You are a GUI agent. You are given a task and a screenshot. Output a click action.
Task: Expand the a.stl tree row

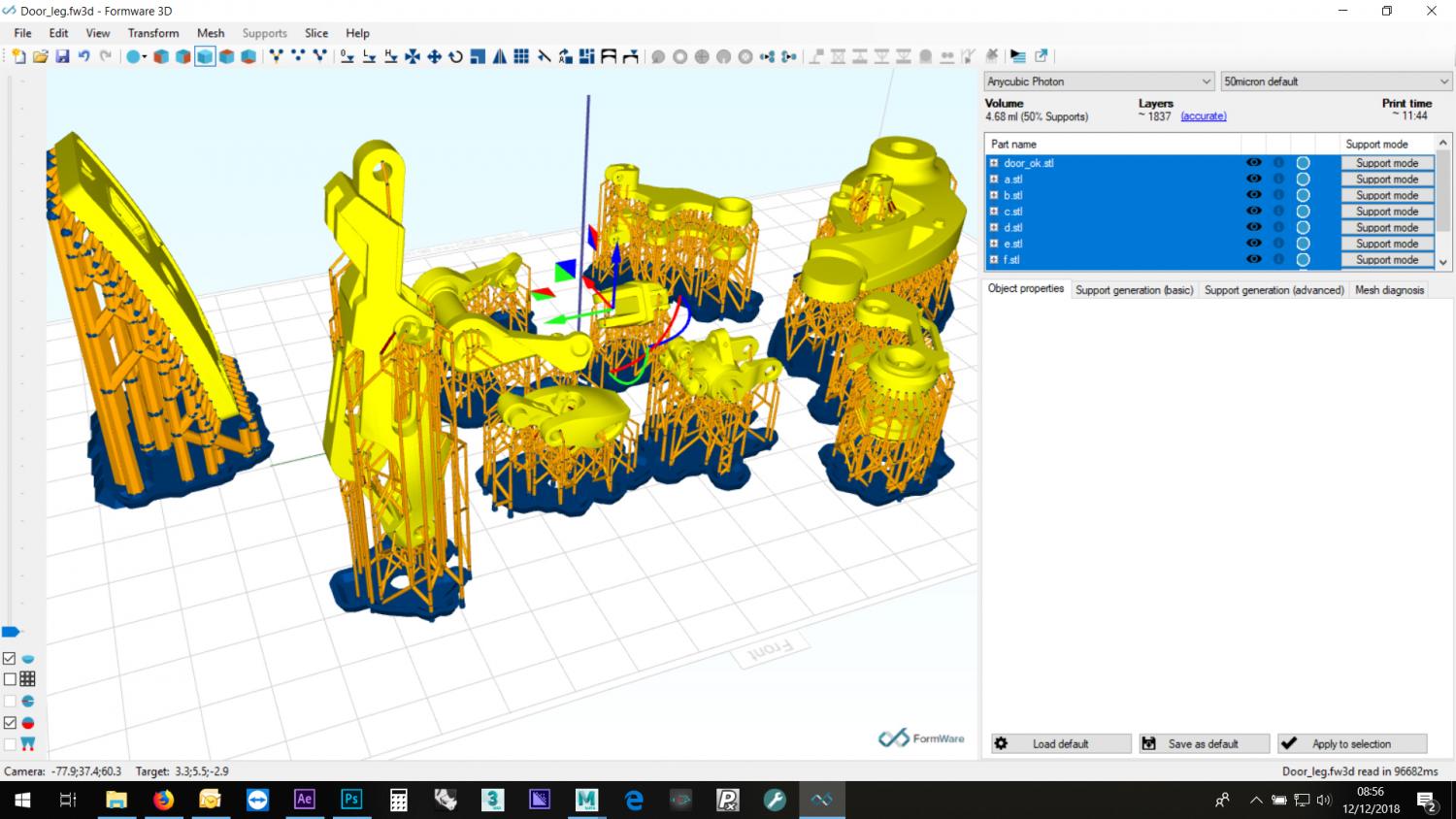(x=994, y=179)
